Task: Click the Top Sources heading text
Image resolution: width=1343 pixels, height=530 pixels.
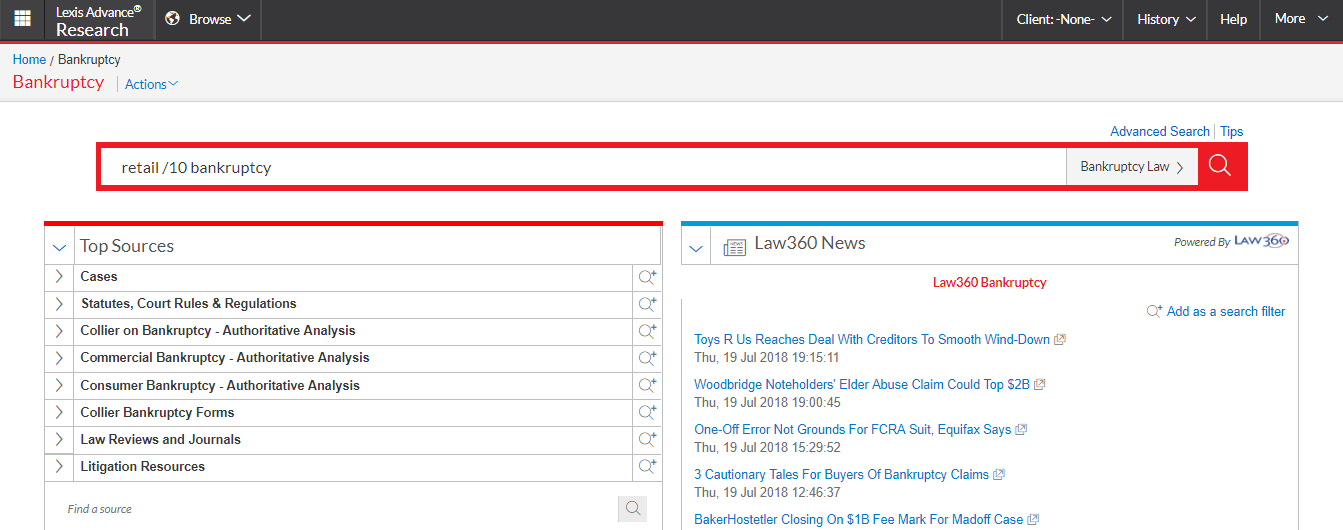Action: pyautogui.click(x=127, y=246)
